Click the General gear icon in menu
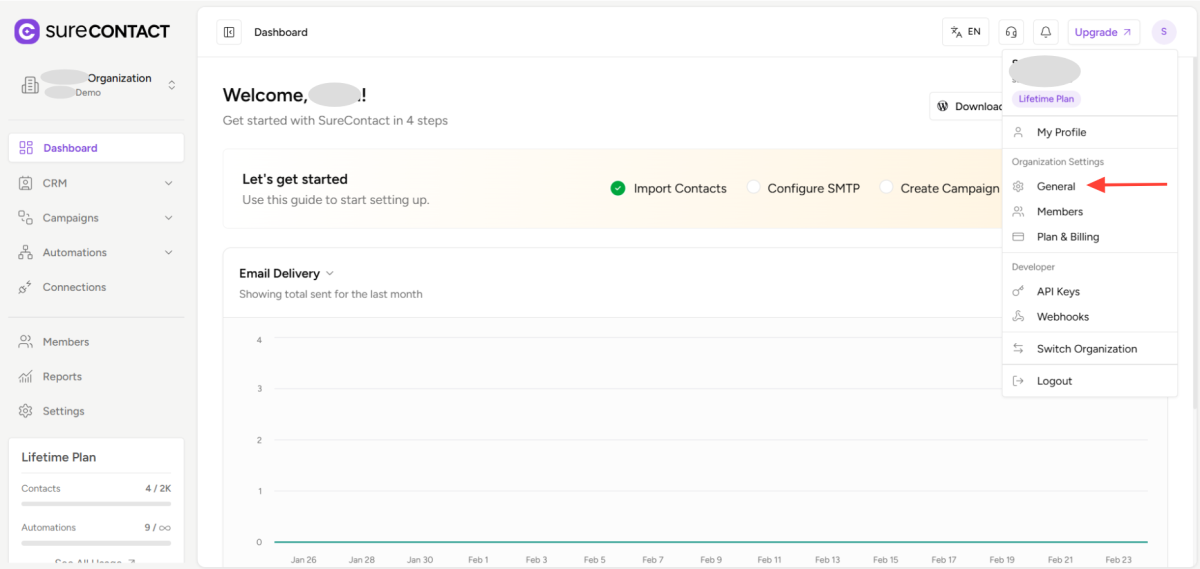The image size is (1200, 569). point(1018,186)
